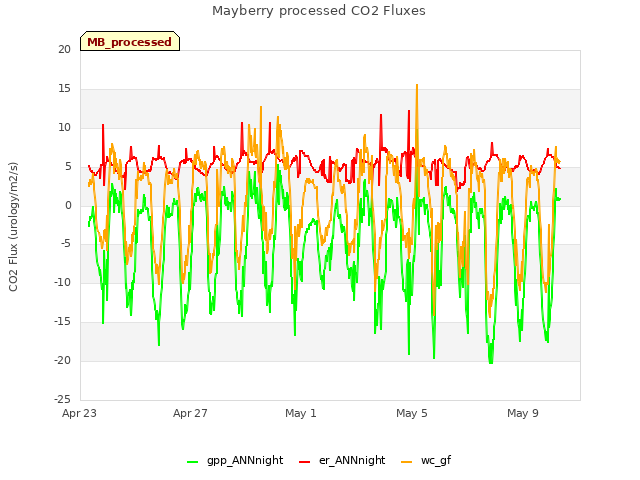Click the lowest green gpp_ANNnight trough near May 8
The height and width of the screenshot is (480, 640).
[491, 362]
